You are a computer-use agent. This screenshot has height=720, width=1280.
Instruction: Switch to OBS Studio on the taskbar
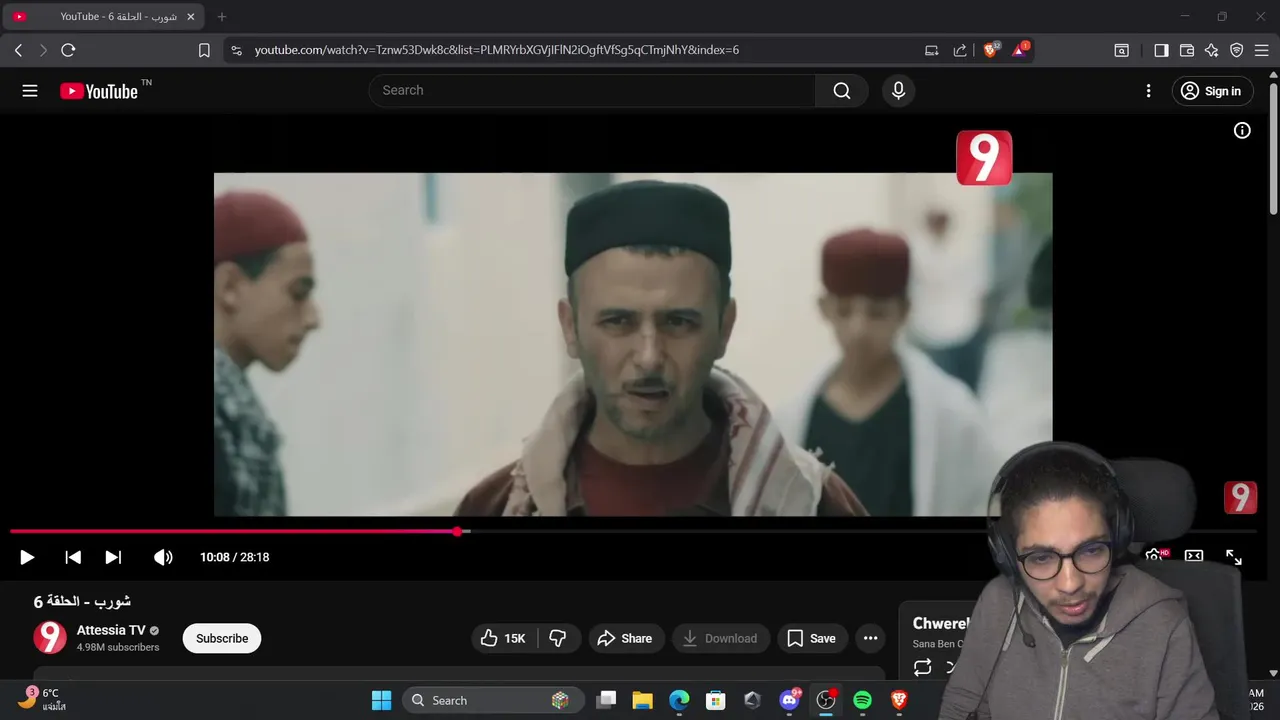pyautogui.click(x=826, y=700)
